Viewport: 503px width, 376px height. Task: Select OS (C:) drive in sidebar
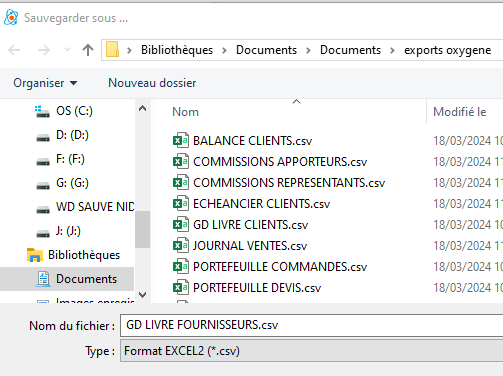pos(74,111)
